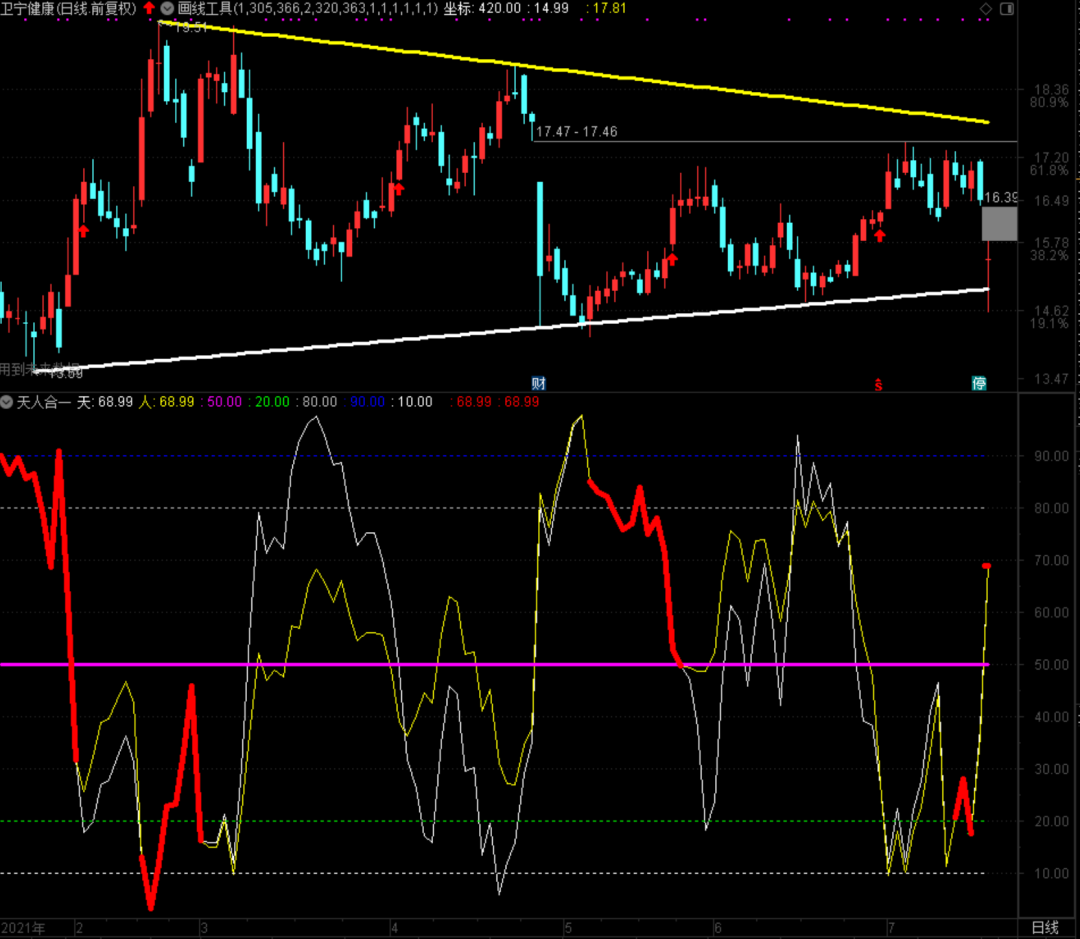This screenshot has width=1080, height=939.
Task: Expand the 画线工具 indicator dropdown arrow
Action: 168,8
